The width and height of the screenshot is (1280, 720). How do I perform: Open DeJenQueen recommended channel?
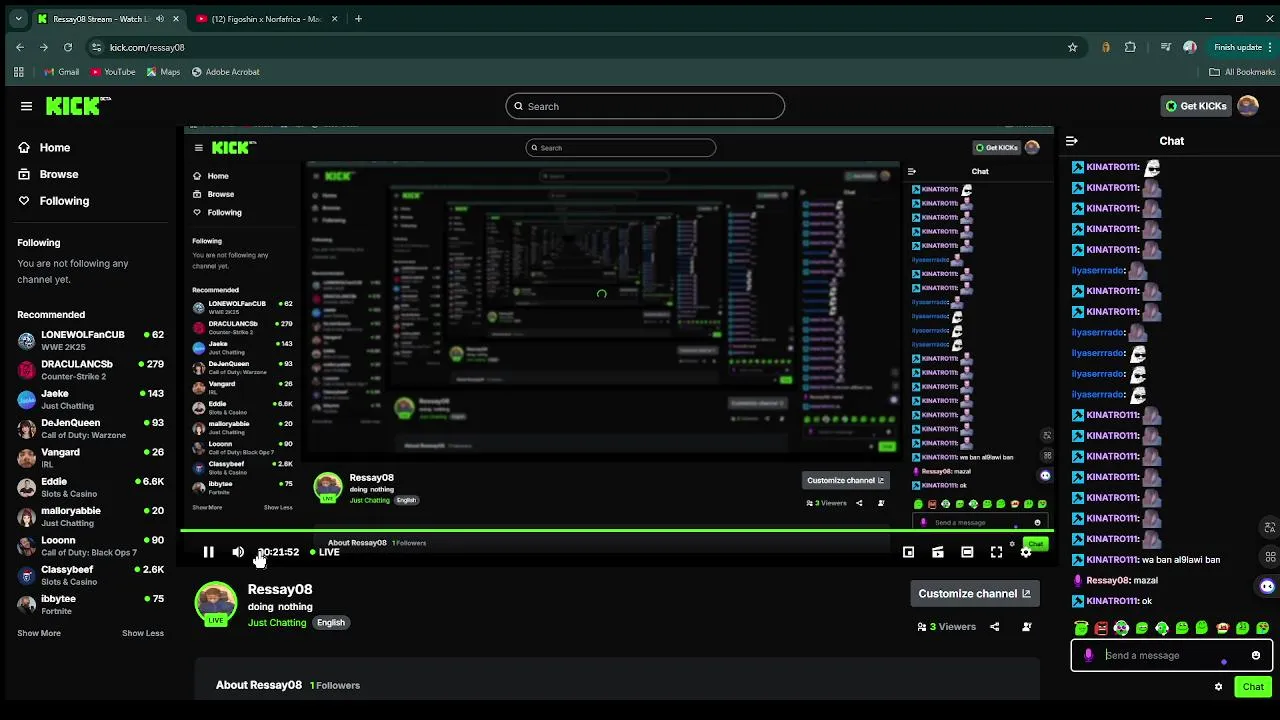pos(90,428)
